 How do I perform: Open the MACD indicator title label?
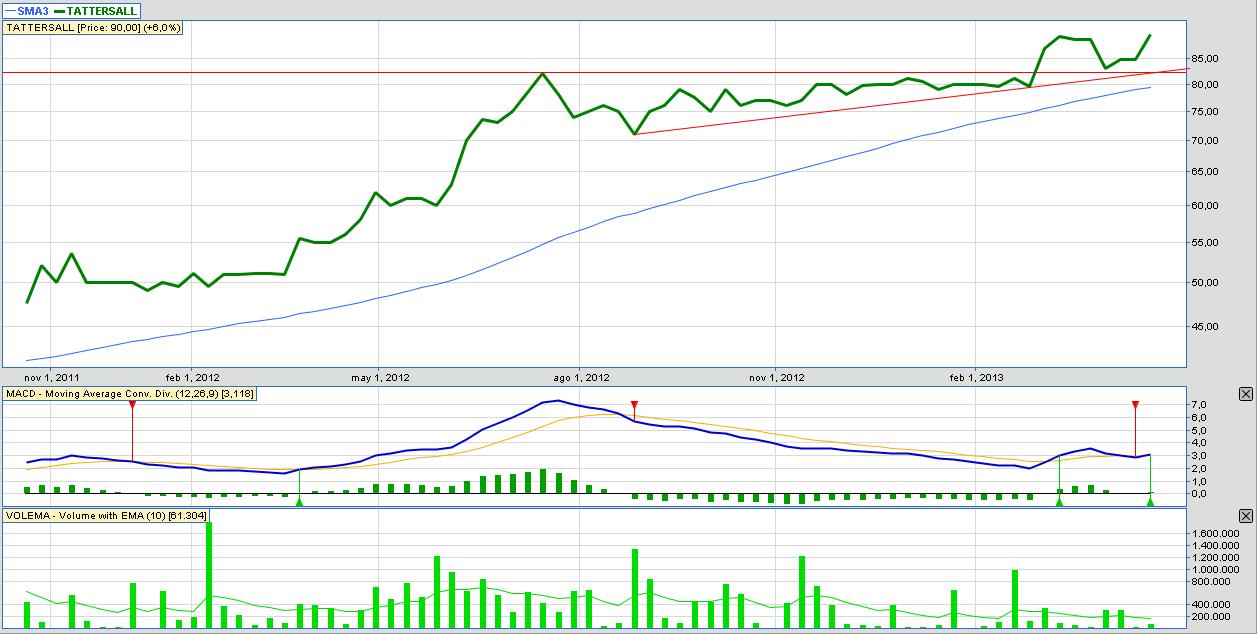click(129, 394)
